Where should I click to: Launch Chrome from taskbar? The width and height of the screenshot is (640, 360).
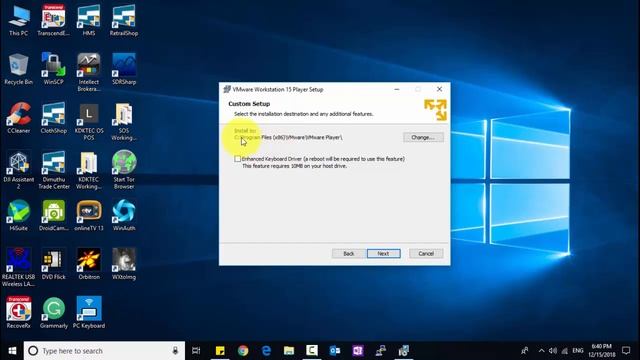(243, 351)
